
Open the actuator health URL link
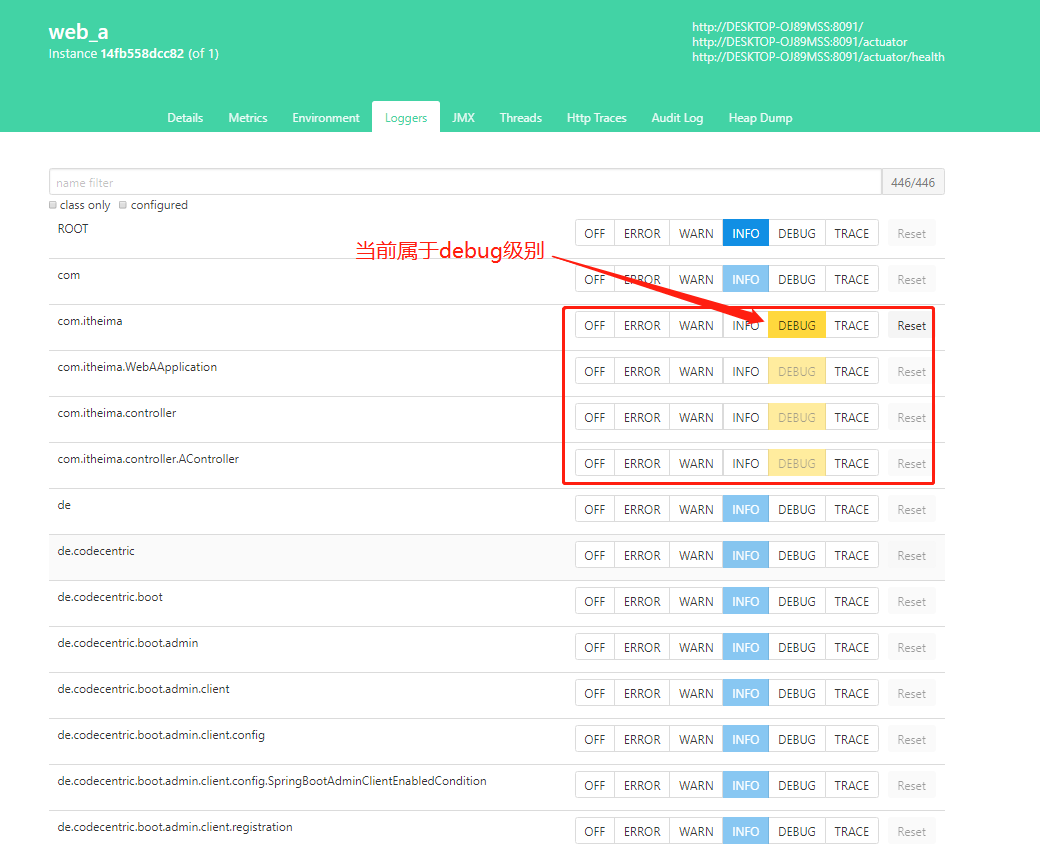[x=818, y=57]
